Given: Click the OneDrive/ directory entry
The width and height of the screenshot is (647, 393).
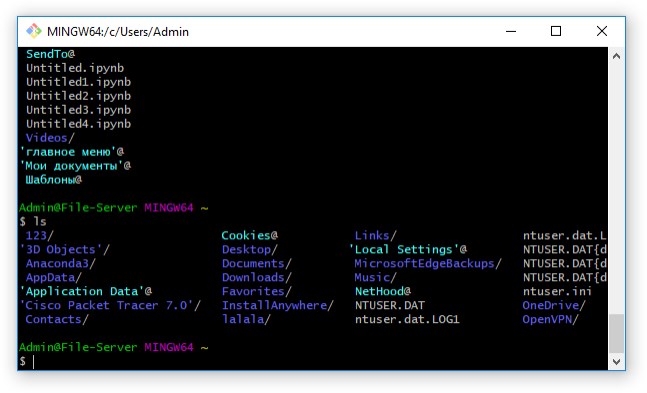Looking at the screenshot, I should (554, 305).
